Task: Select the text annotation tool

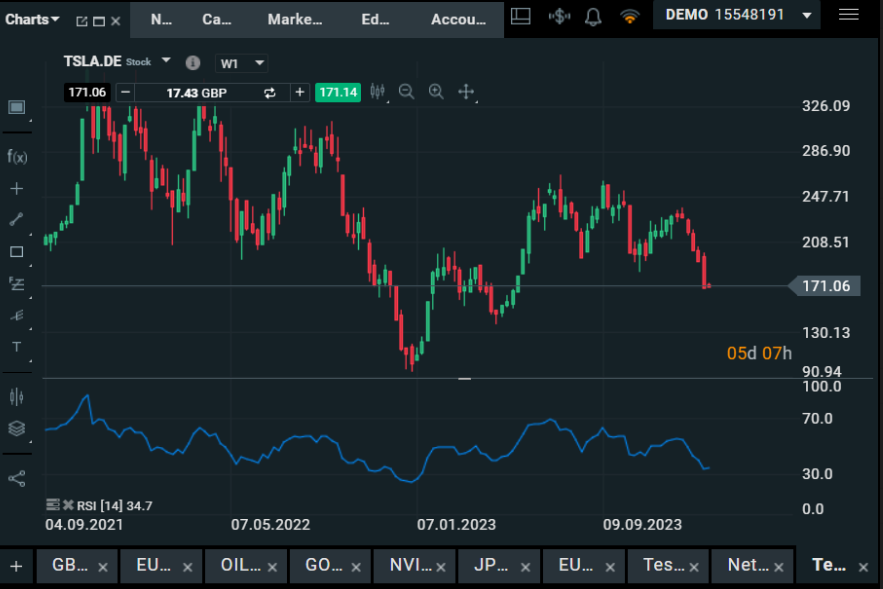Action: [x=16, y=347]
